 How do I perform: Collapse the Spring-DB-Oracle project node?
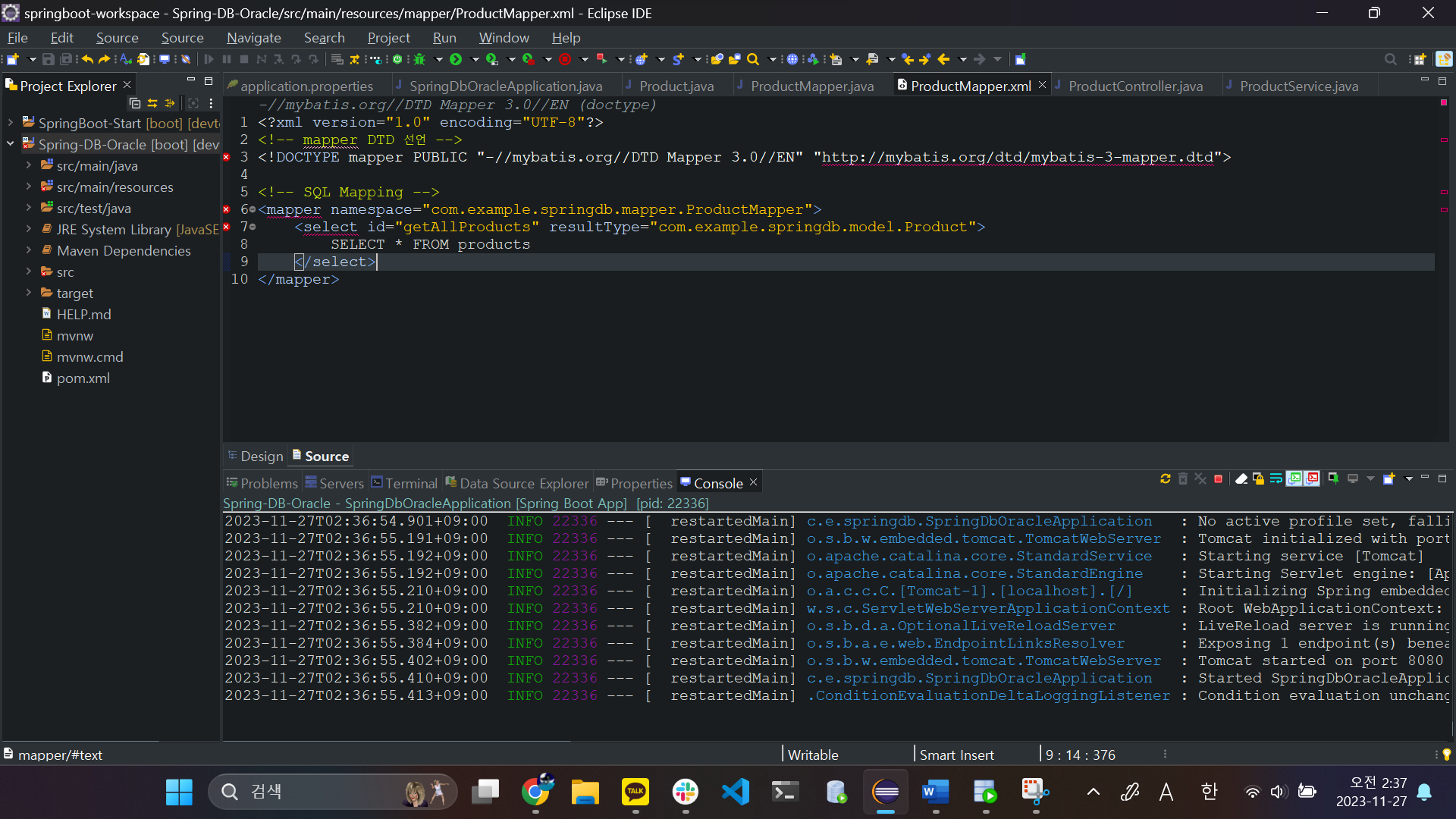coord(11,144)
